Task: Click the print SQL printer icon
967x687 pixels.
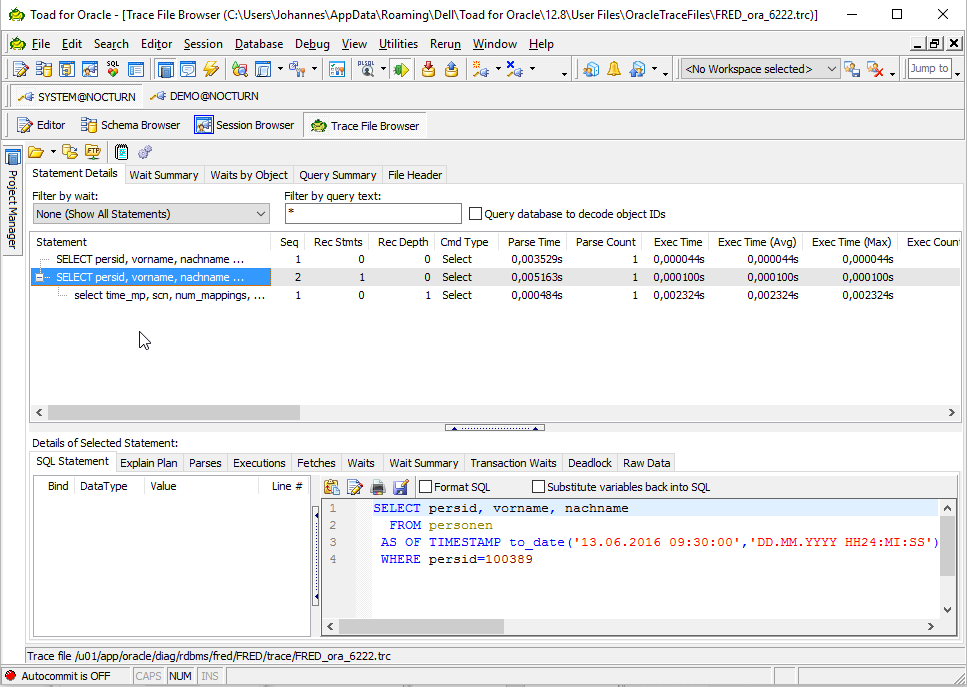Action: (377, 487)
